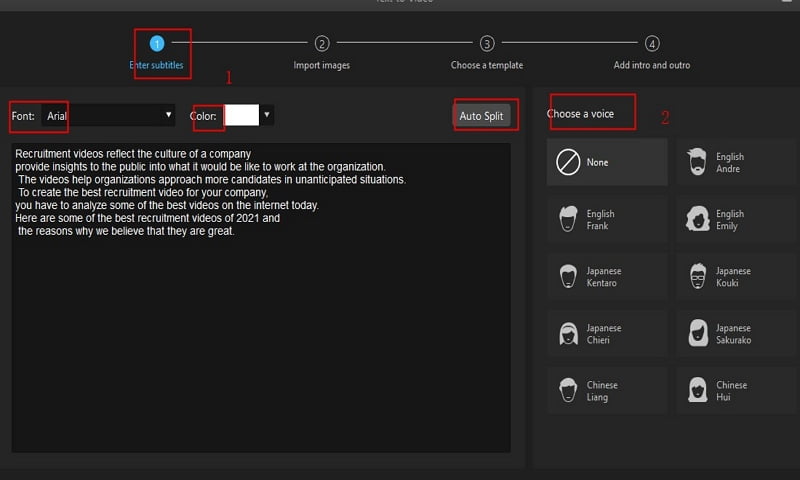Click the white color swatch
The height and width of the screenshot is (480, 800).
[x=242, y=115]
